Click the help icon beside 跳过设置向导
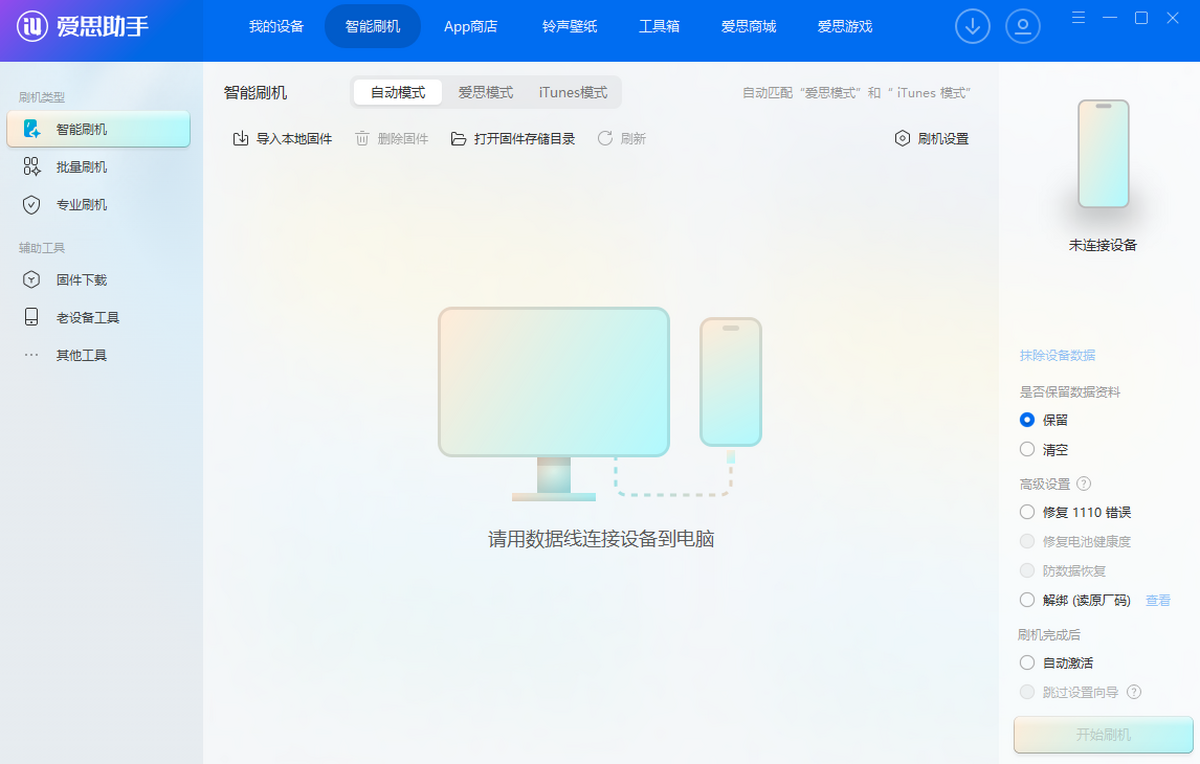1200x764 pixels. (1134, 692)
